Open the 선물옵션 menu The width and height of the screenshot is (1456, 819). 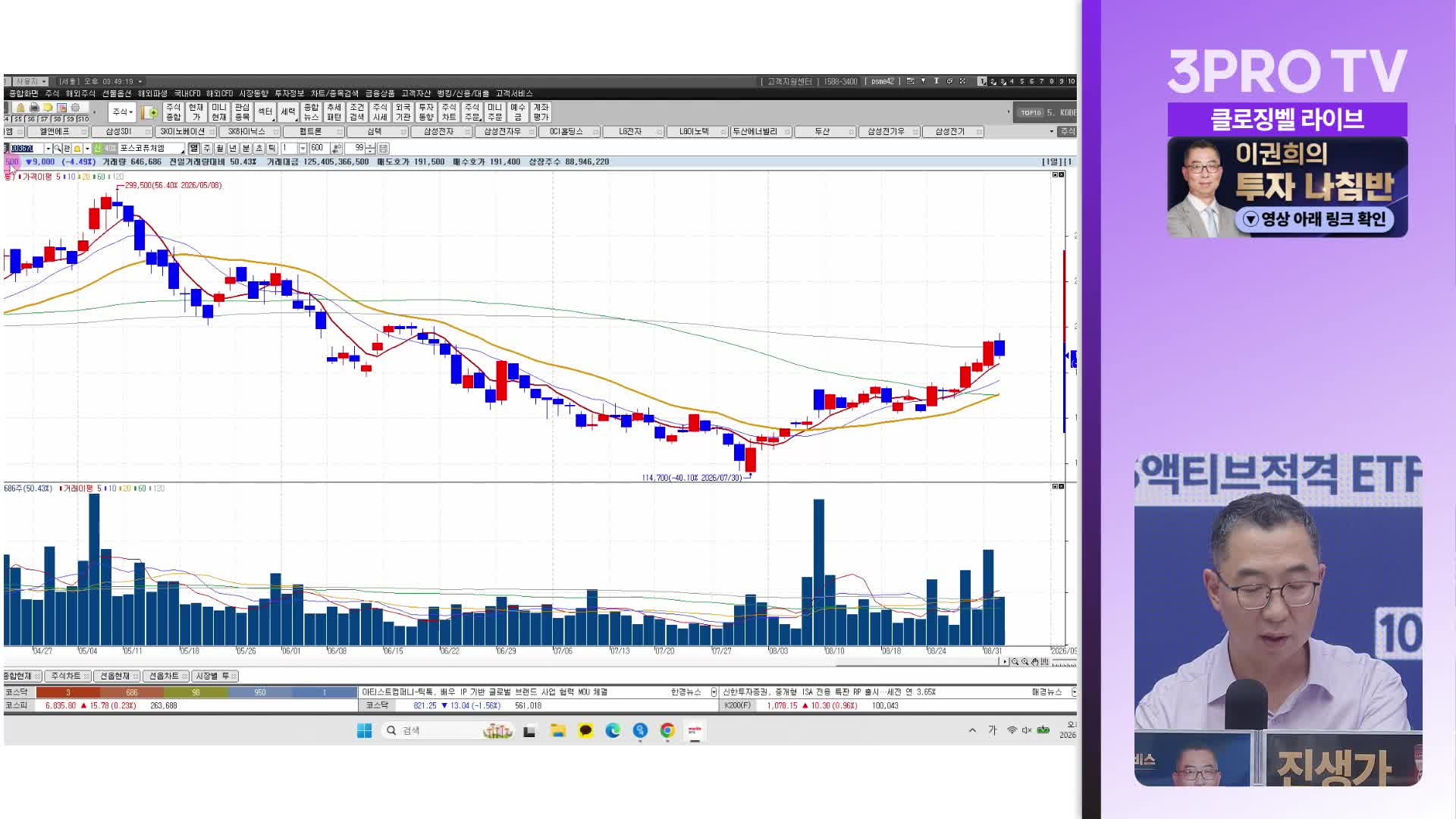(x=117, y=93)
